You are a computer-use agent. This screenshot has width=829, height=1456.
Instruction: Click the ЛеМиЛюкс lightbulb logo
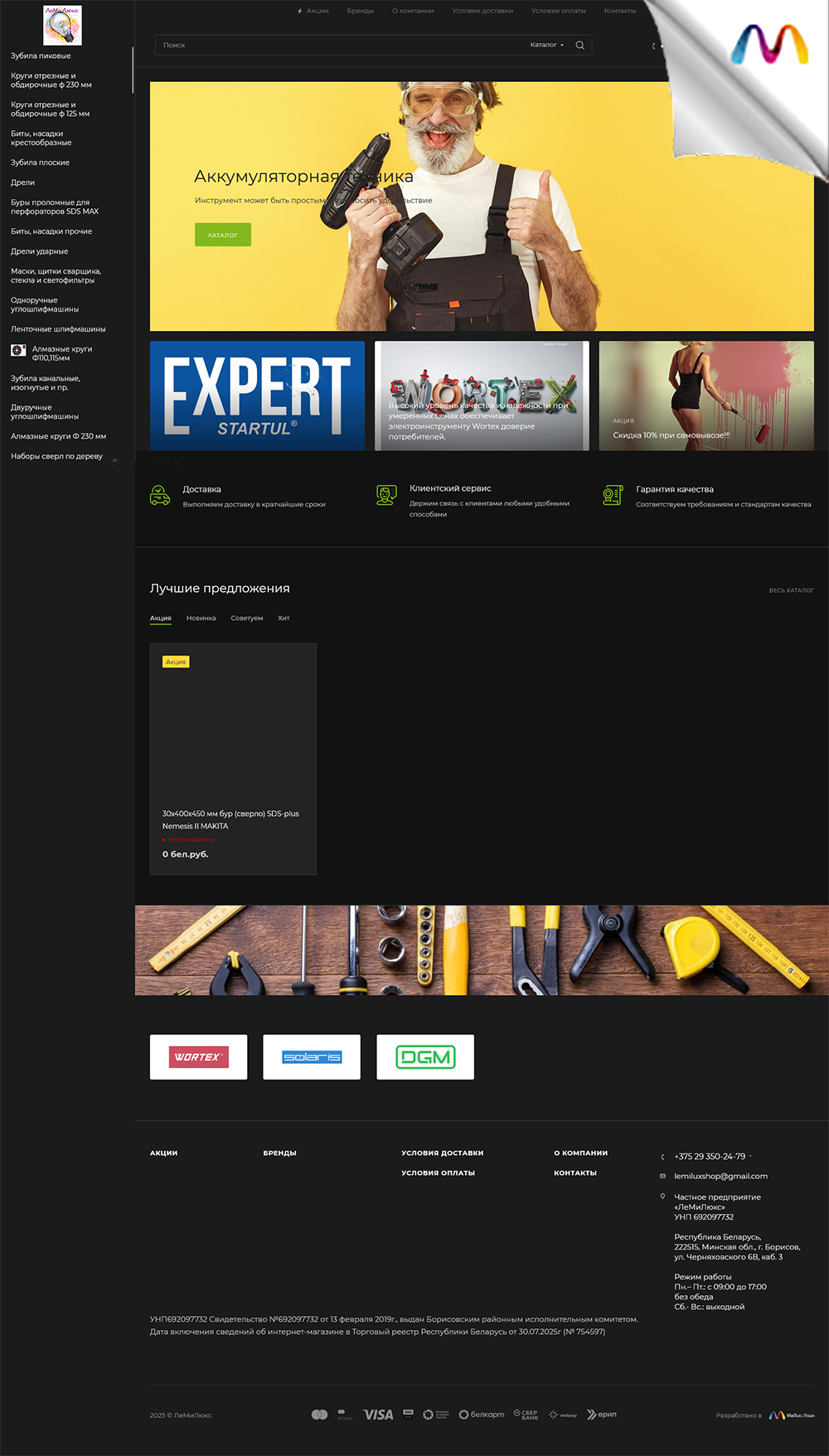[62, 25]
